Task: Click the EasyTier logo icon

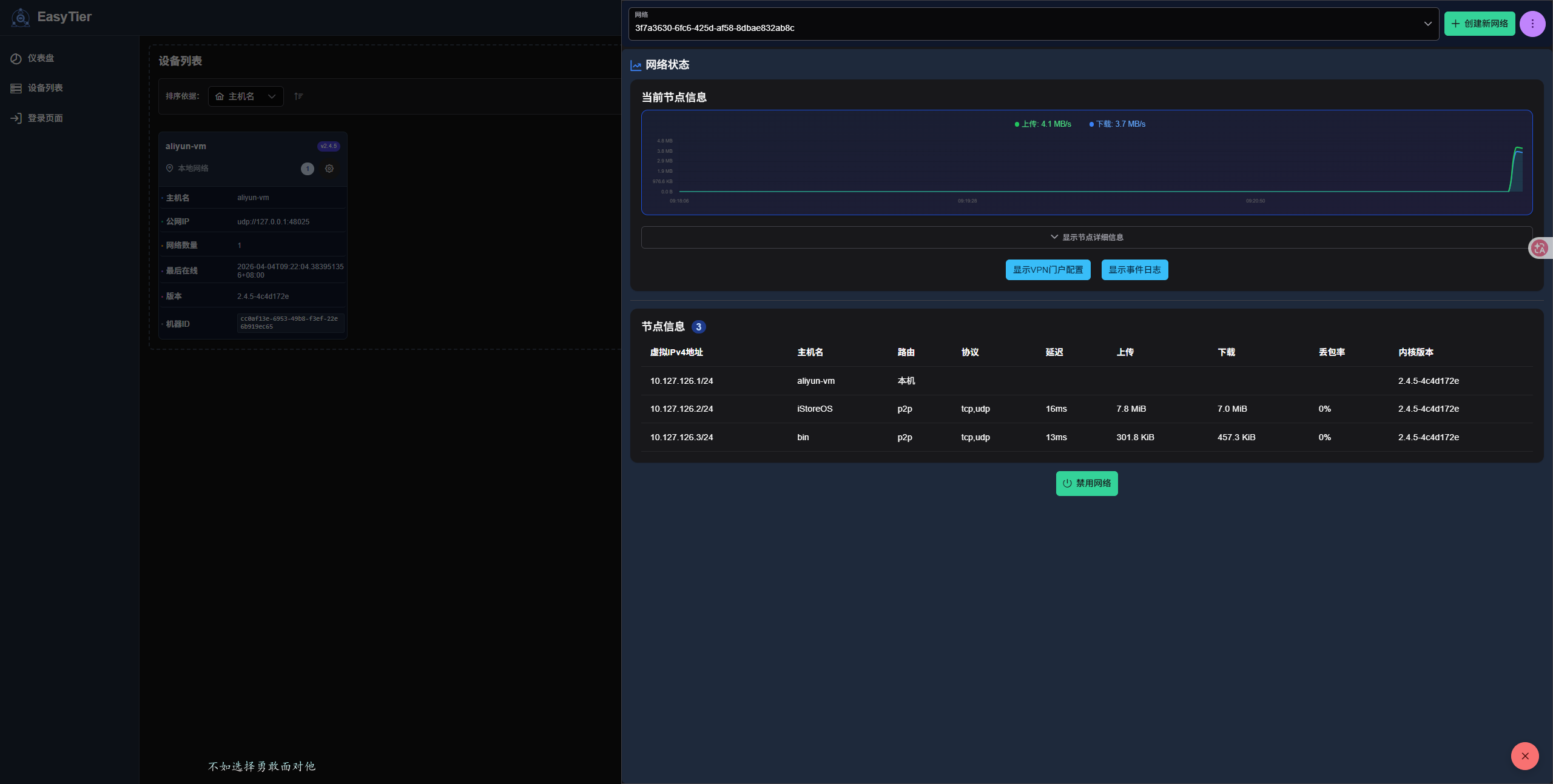Action: point(21,18)
